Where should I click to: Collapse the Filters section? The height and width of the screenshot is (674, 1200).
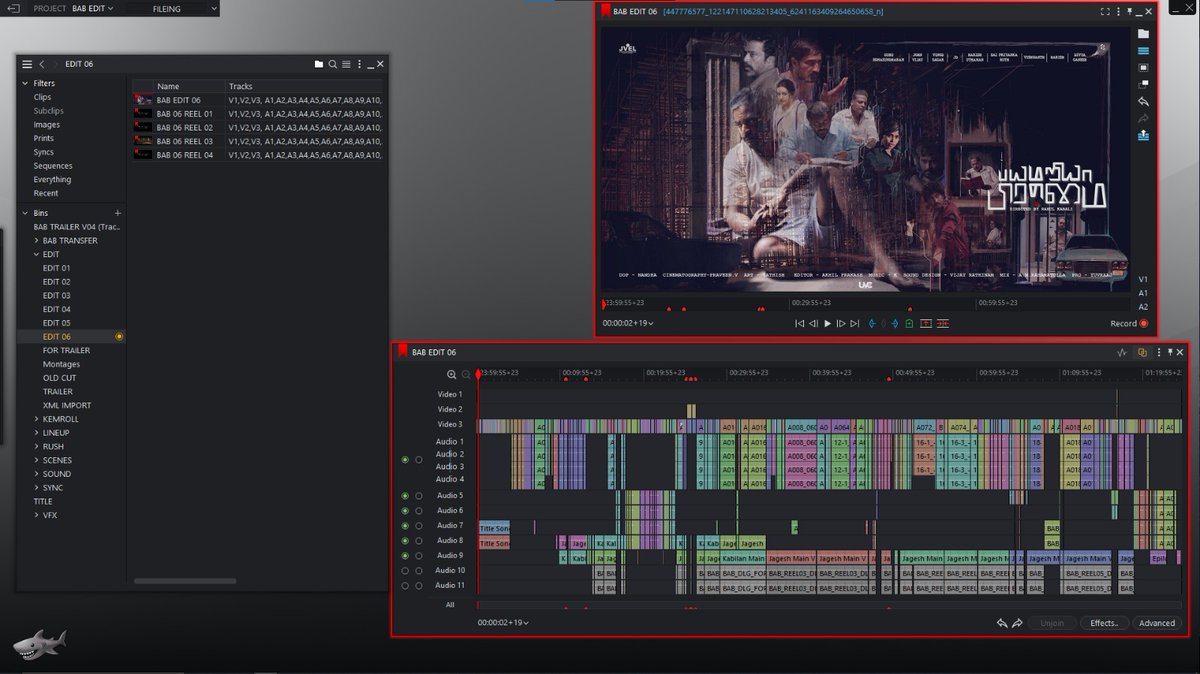(x=25, y=84)
